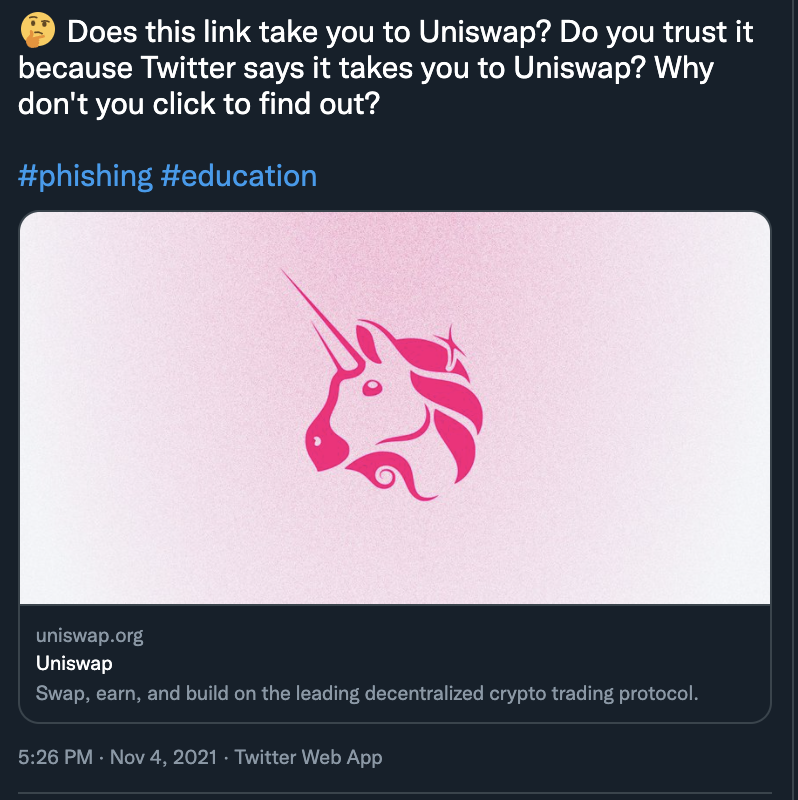Image resolution: width=798 pixels, height=800 pixels.
Task: Click the card description about crypto trading protocol
Action: point(367,693)
